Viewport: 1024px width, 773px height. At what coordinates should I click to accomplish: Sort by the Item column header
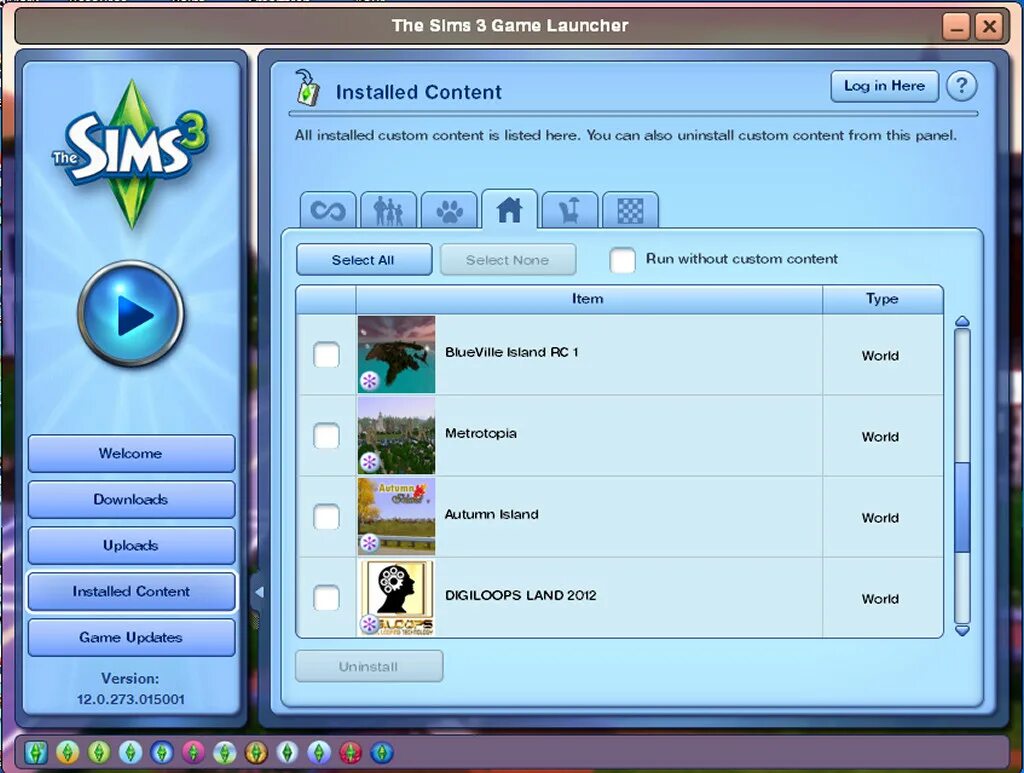point(588,299)
